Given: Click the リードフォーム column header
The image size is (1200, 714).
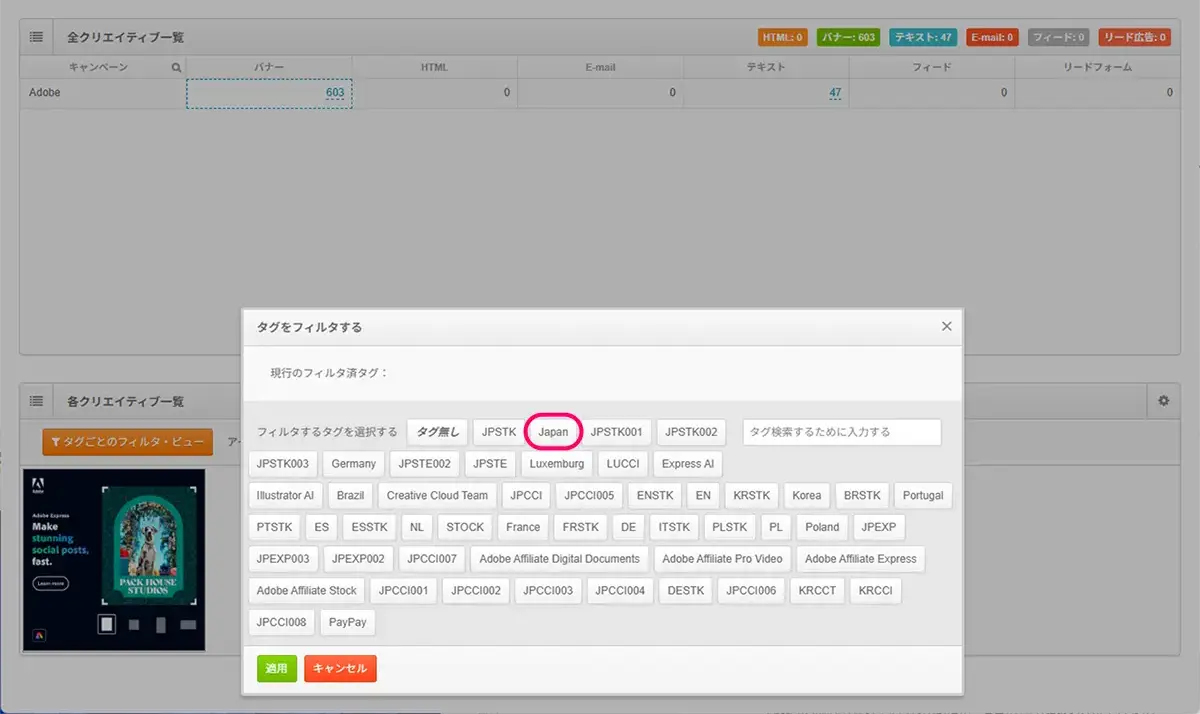Looking at the screenshot, I should [x=1097, y=67].
